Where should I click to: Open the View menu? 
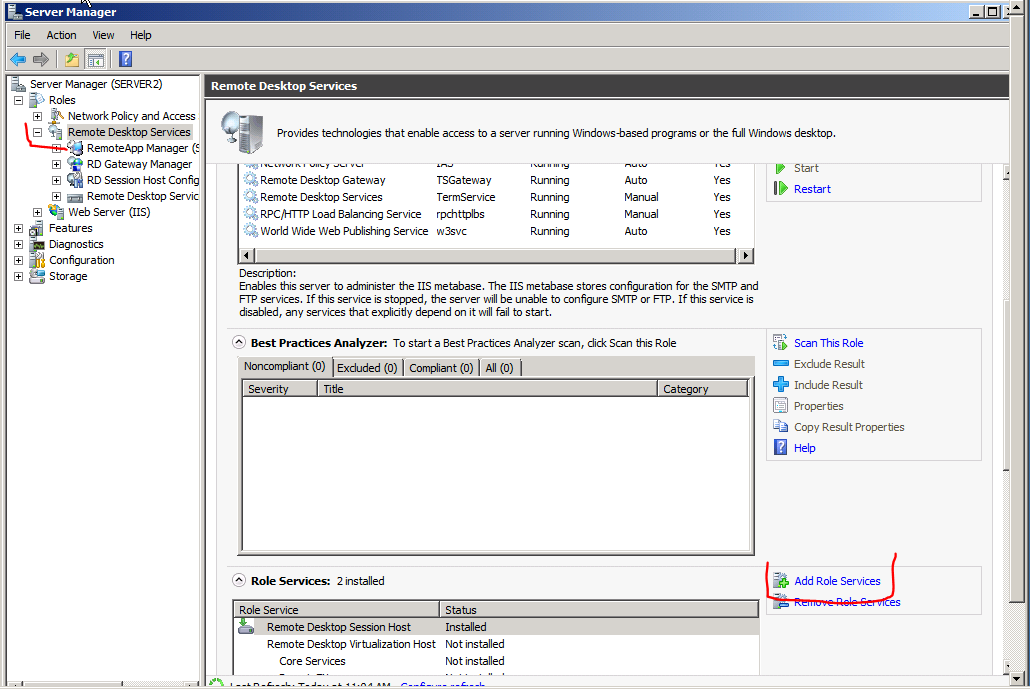pos(103,35)
